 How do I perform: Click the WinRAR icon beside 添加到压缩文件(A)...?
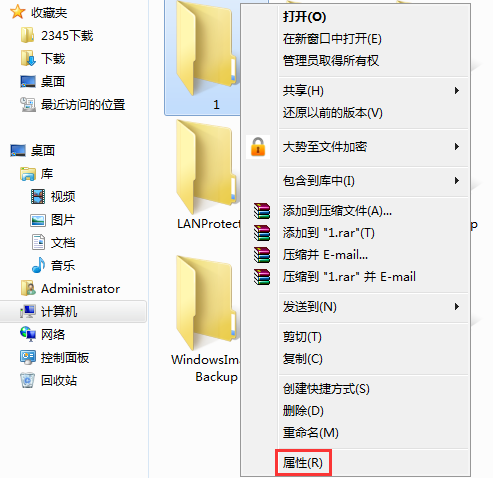[262, 211]
